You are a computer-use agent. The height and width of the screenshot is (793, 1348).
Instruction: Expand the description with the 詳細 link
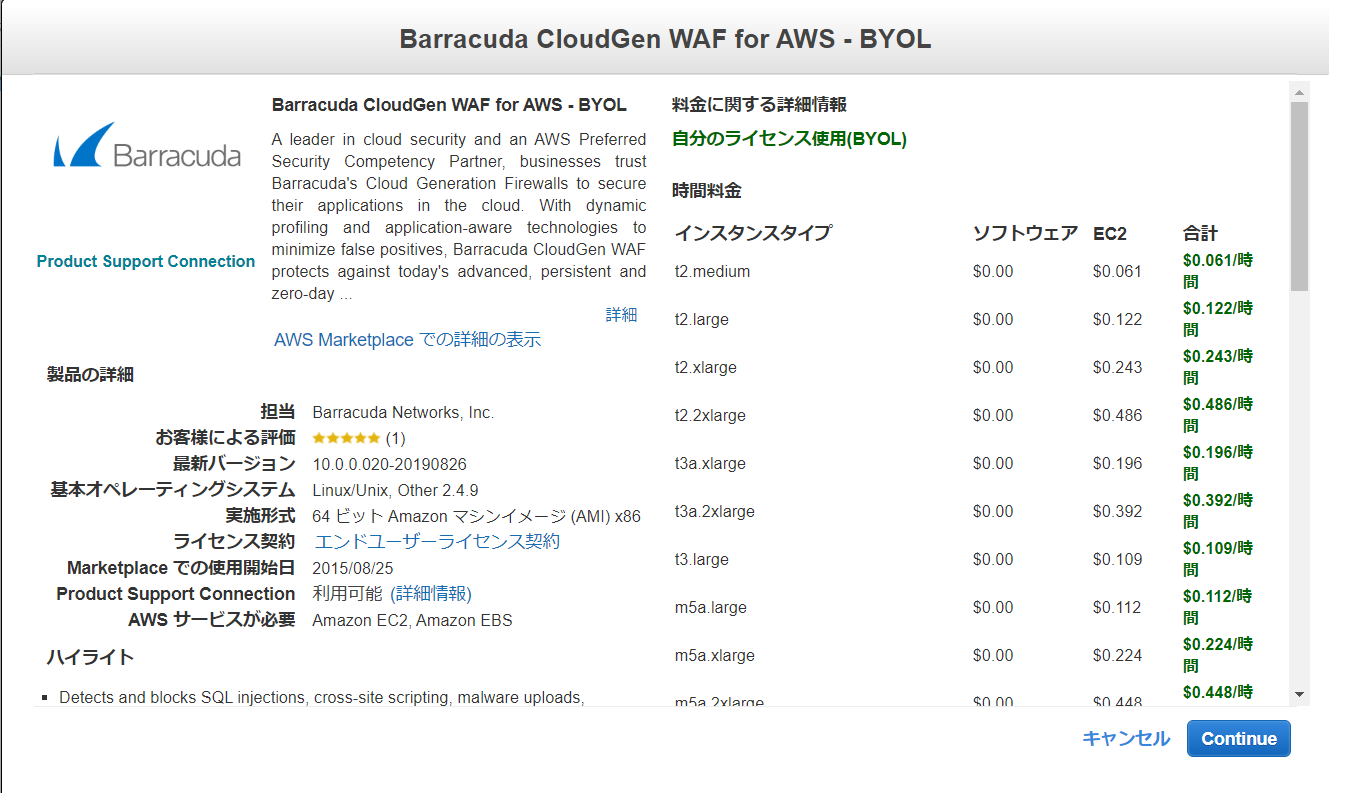[x=621, y=315]
